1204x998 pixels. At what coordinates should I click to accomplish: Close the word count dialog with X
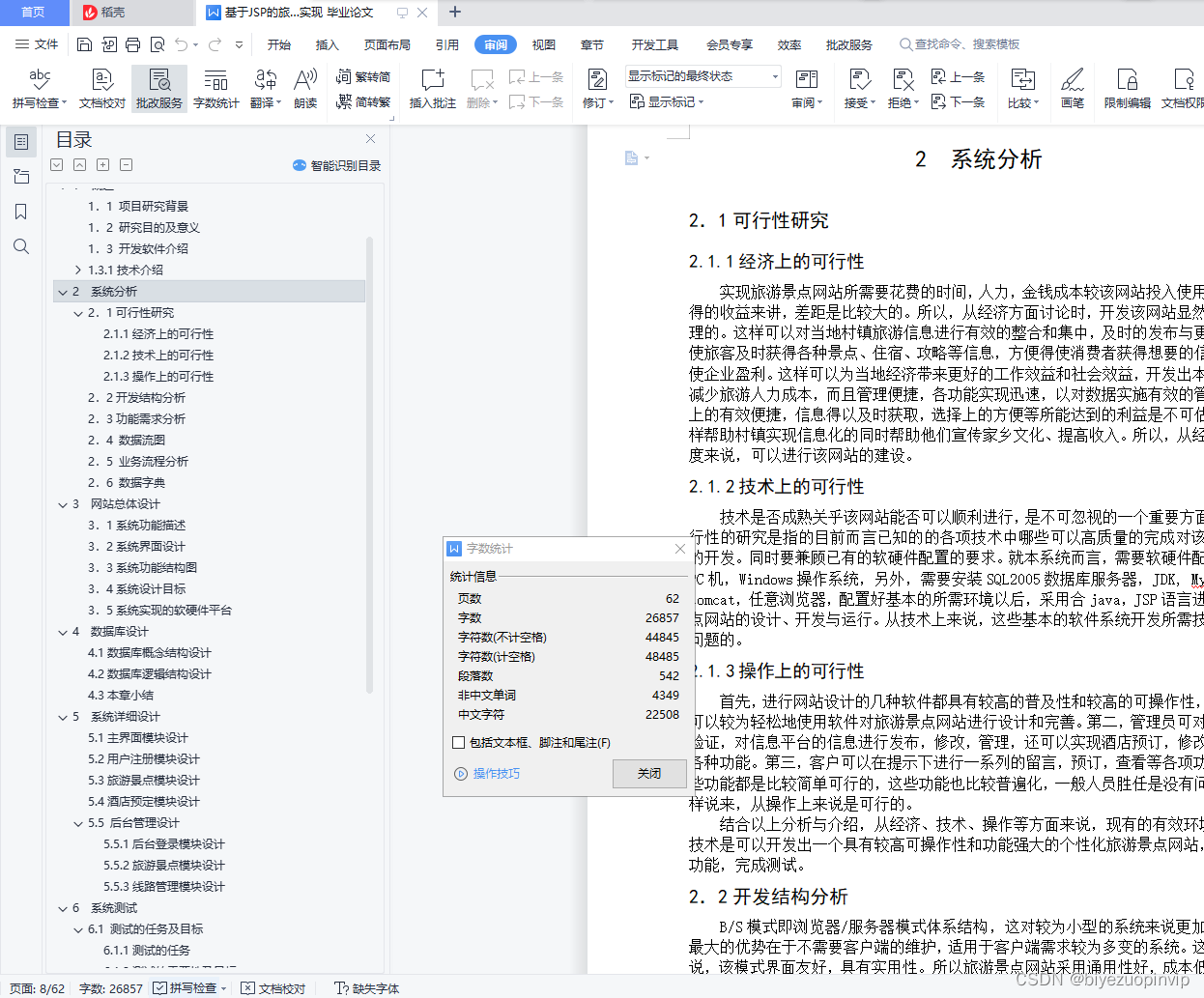click(x=679, y=549)
